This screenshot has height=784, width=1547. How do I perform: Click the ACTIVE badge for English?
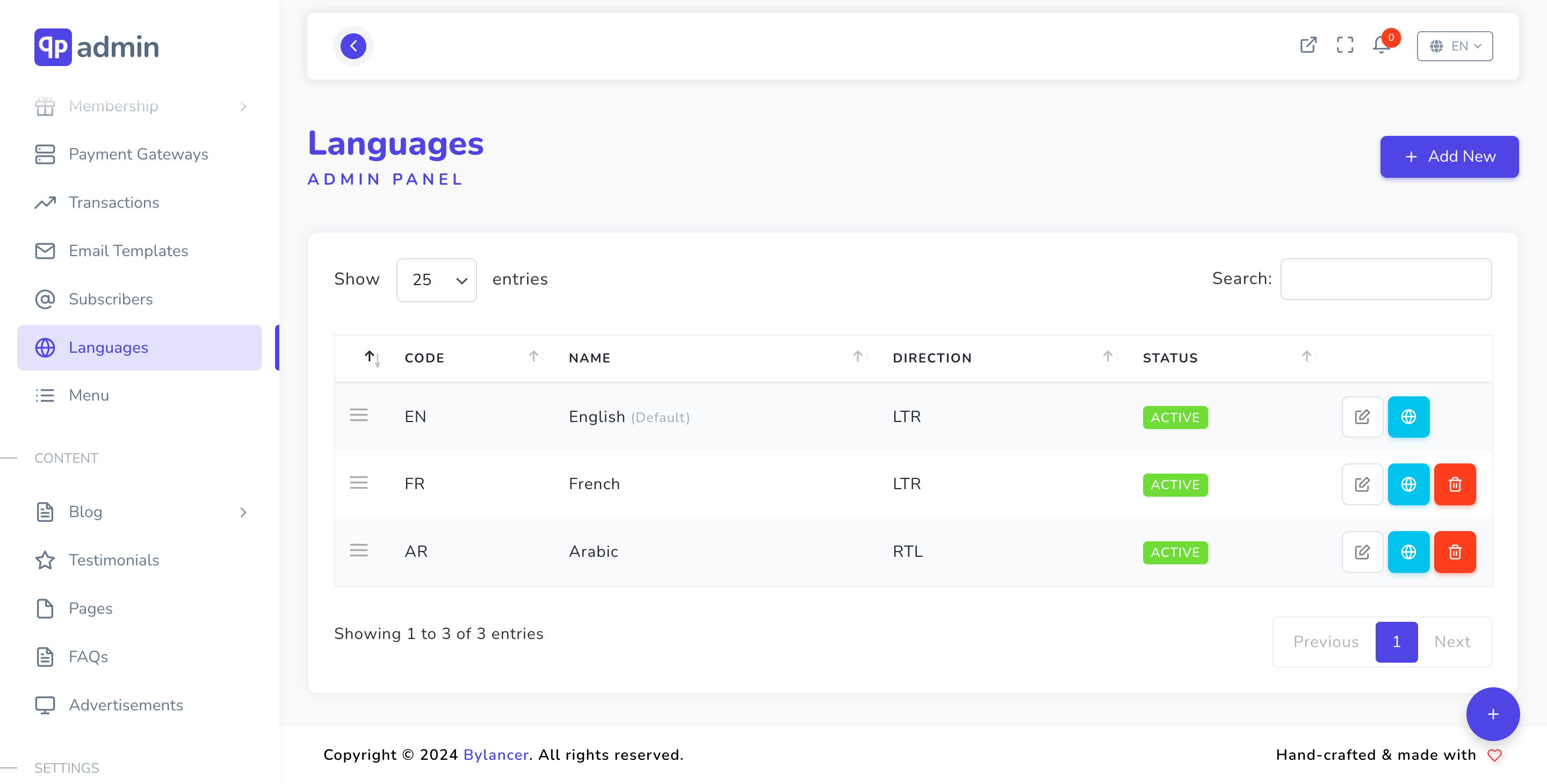coord(1175,417)
